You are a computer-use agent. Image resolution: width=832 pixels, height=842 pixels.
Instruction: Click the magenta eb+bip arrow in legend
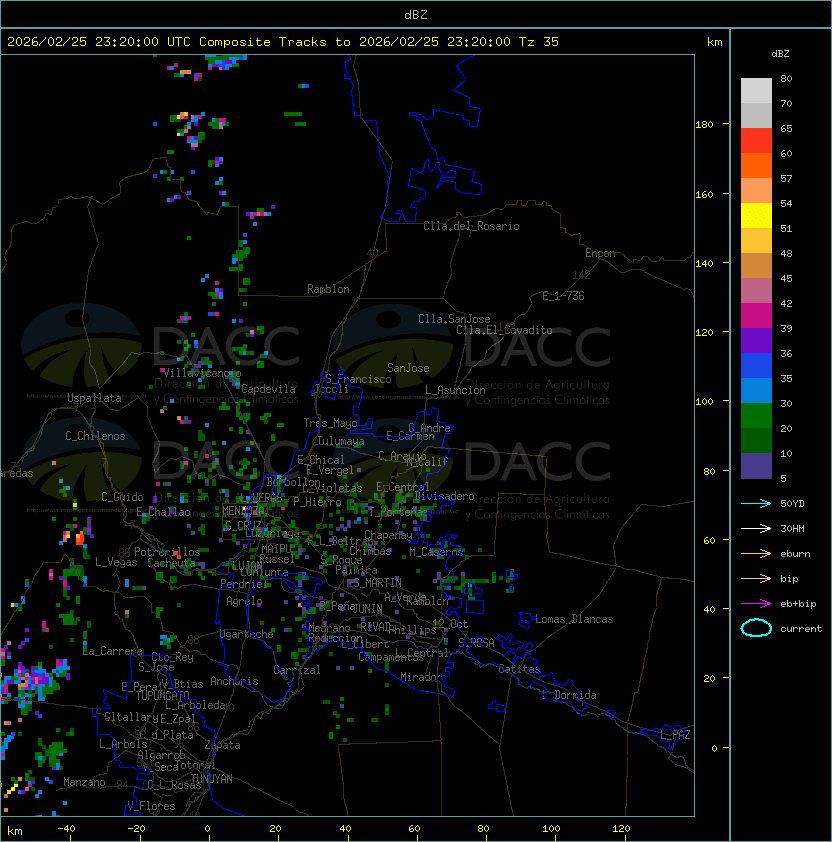[756, 604]
